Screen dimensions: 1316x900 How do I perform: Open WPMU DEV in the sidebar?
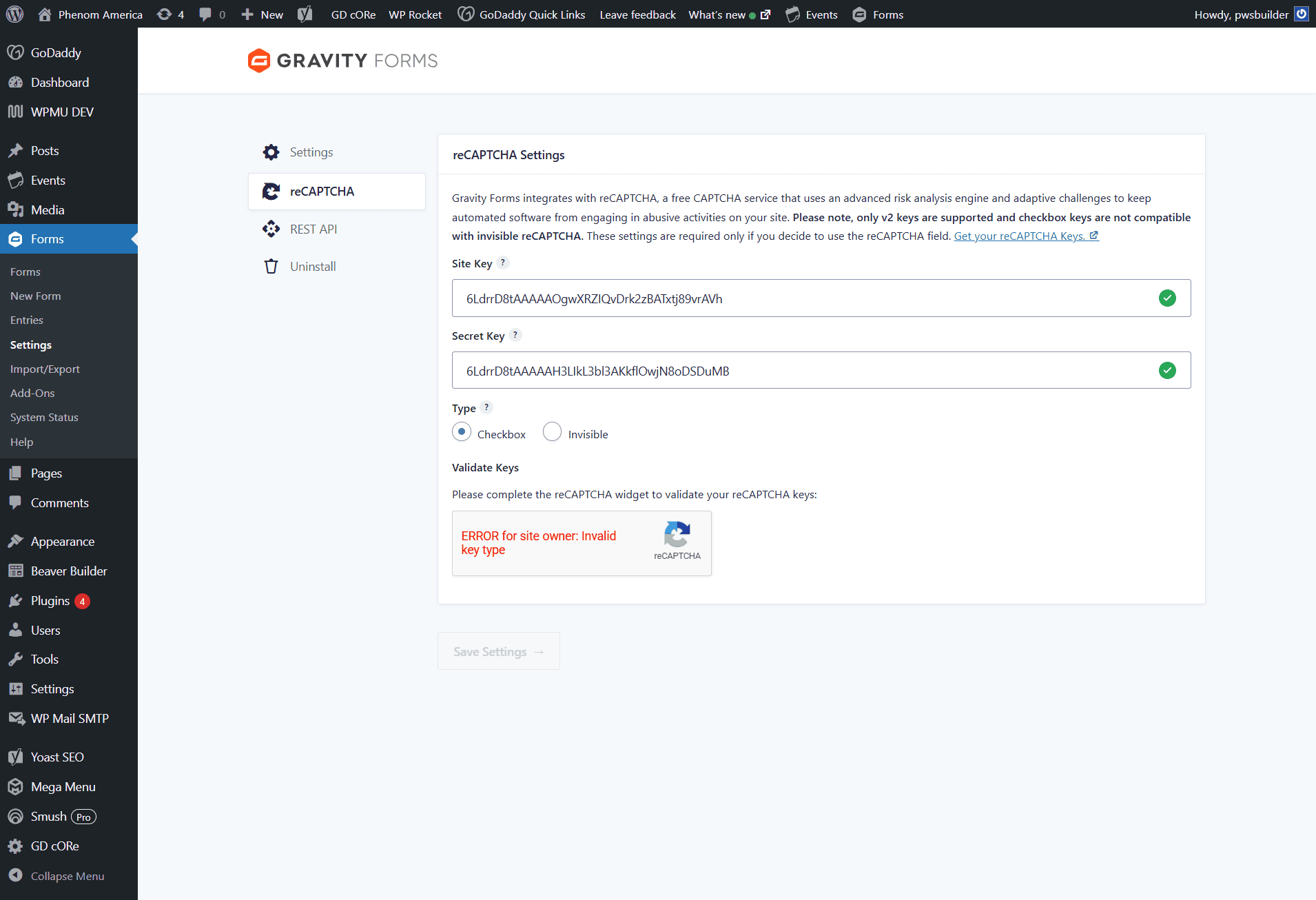coord(69,112)
